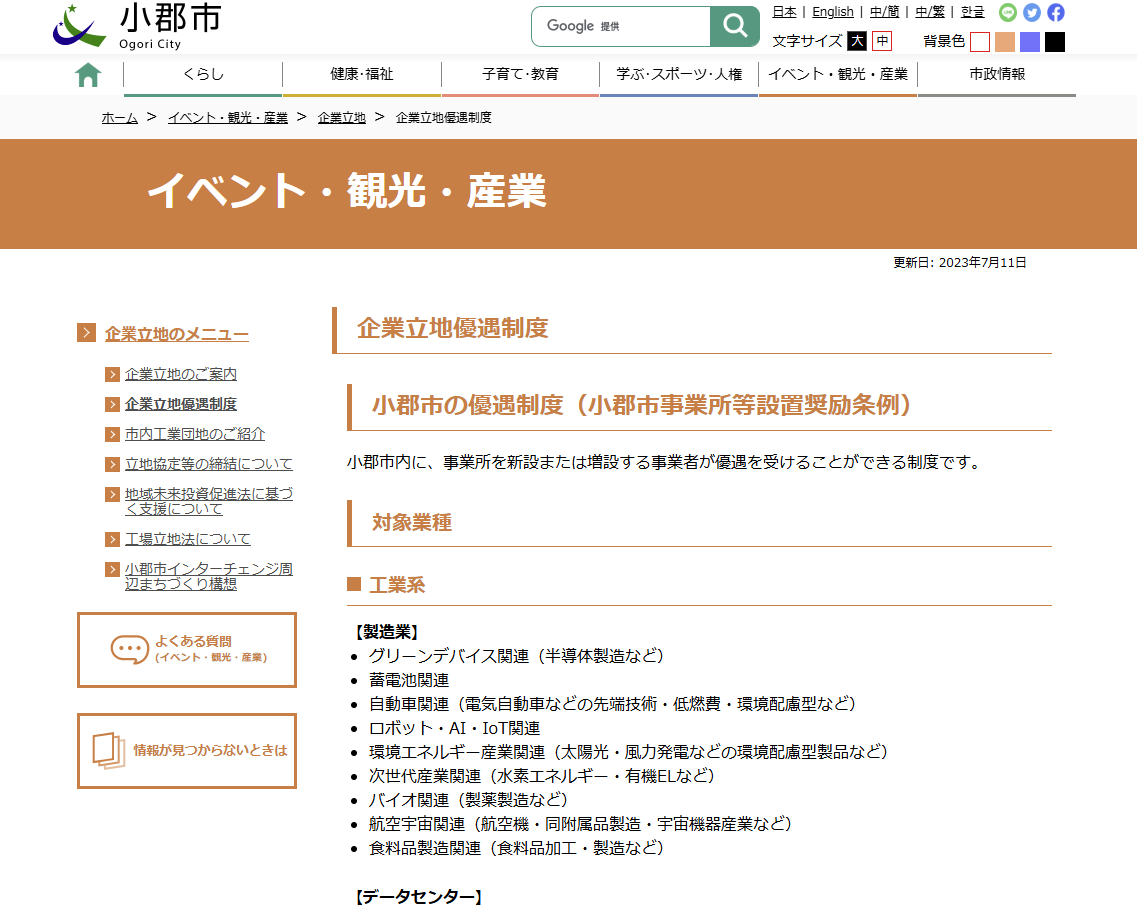The width and height of the screenshot is (1137, 906).
Task: Set text size to 中
Action: [882, 41]
